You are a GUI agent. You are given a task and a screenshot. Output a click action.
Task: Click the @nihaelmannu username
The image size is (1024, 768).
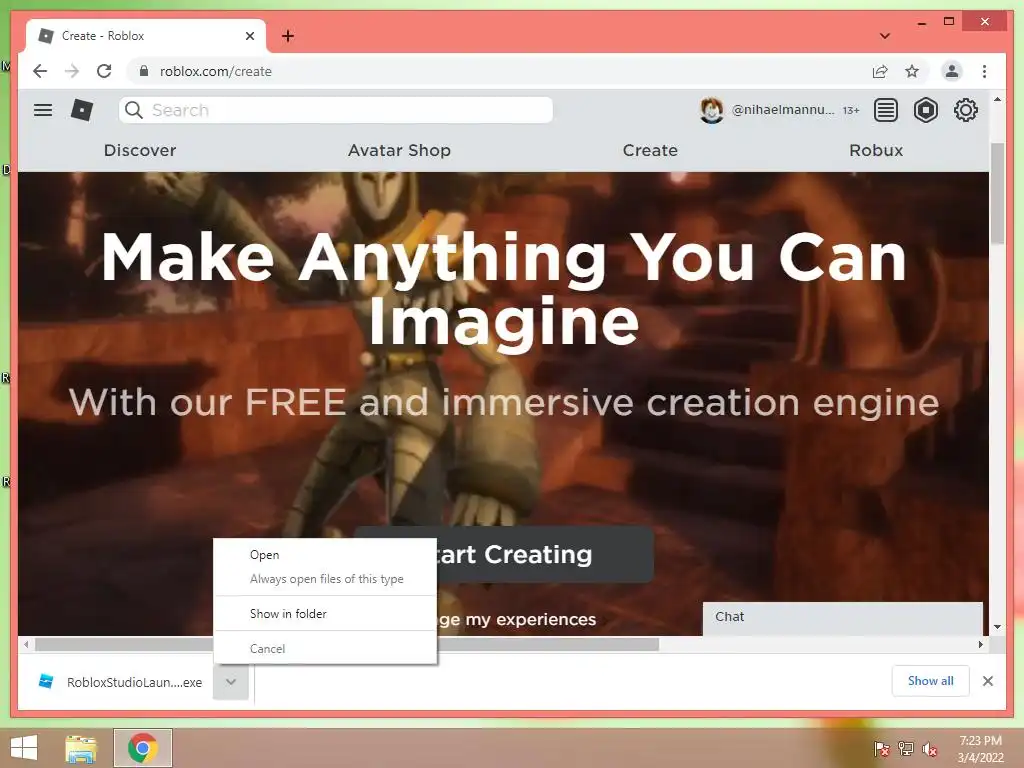coord(783,110)
